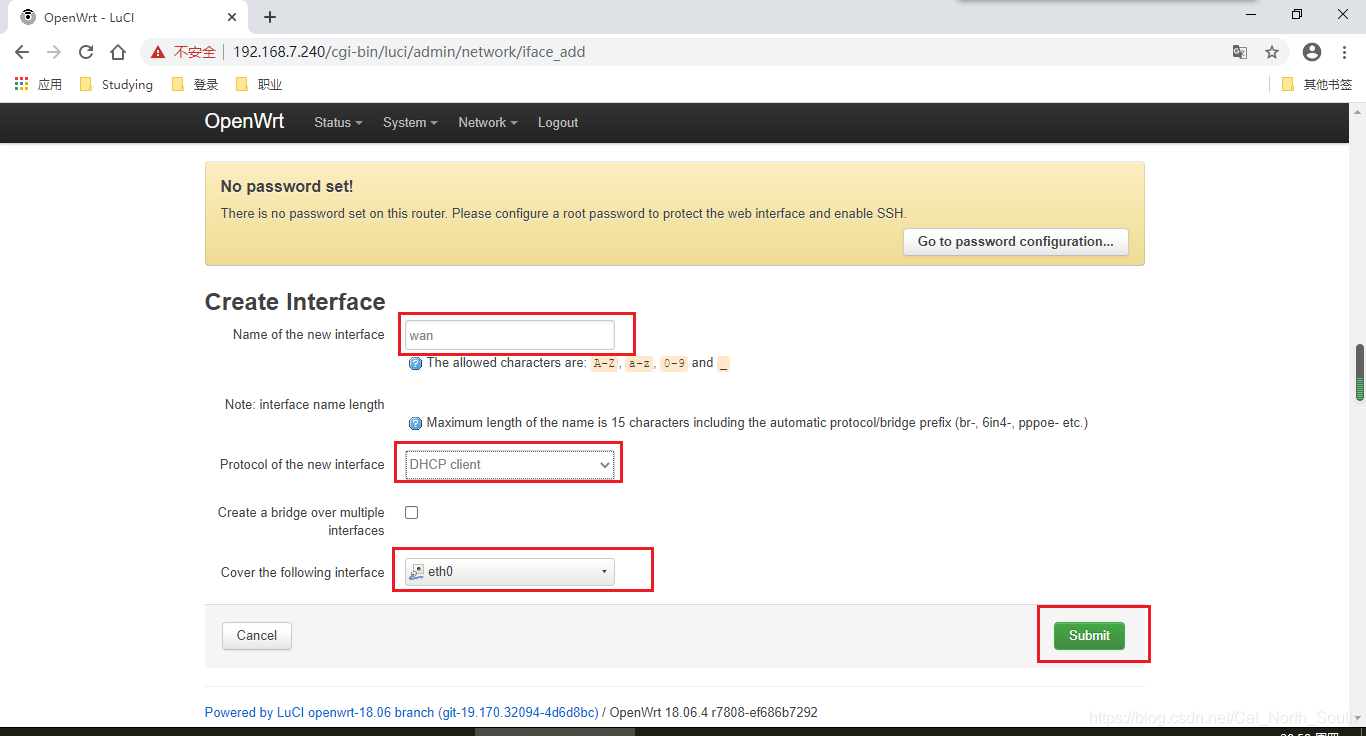This screenshot has height=736, width=1366.
Task: Click the help icon beside allowed characters
Action: [415, 363]
